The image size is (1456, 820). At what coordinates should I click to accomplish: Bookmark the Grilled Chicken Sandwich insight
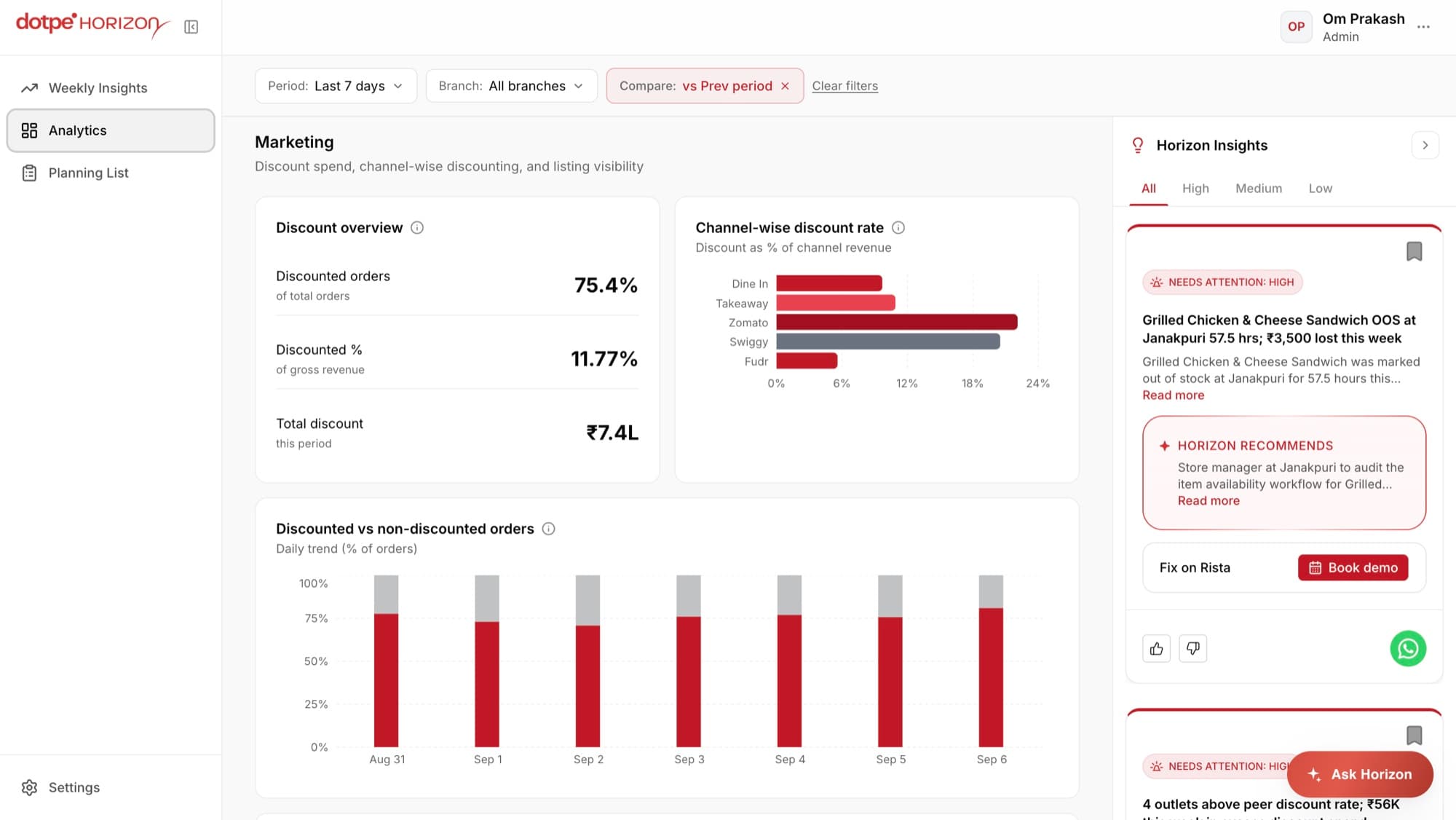[x=1414, y=252]
